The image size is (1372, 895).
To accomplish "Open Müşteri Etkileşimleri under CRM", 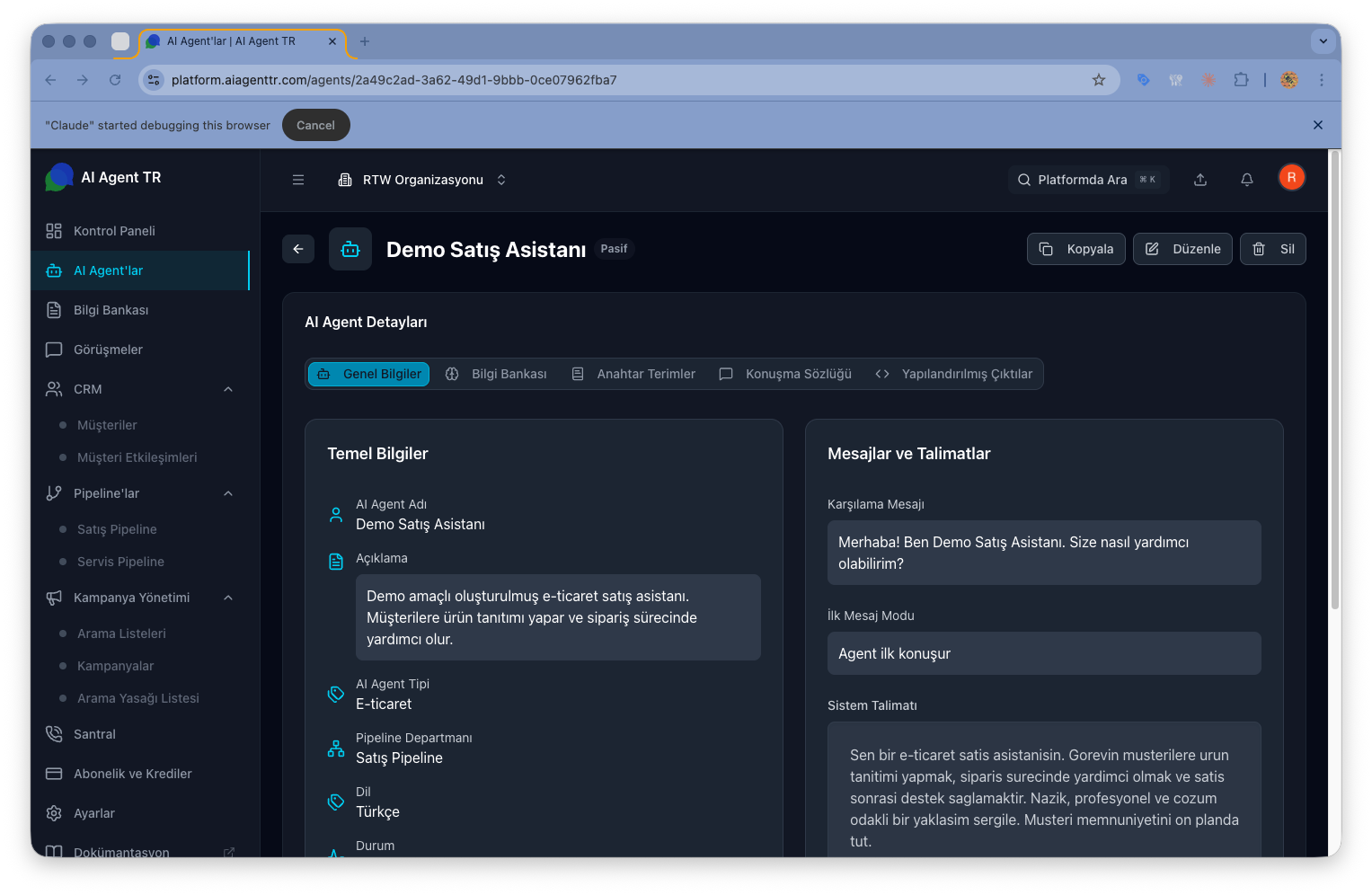I will 137,457.
